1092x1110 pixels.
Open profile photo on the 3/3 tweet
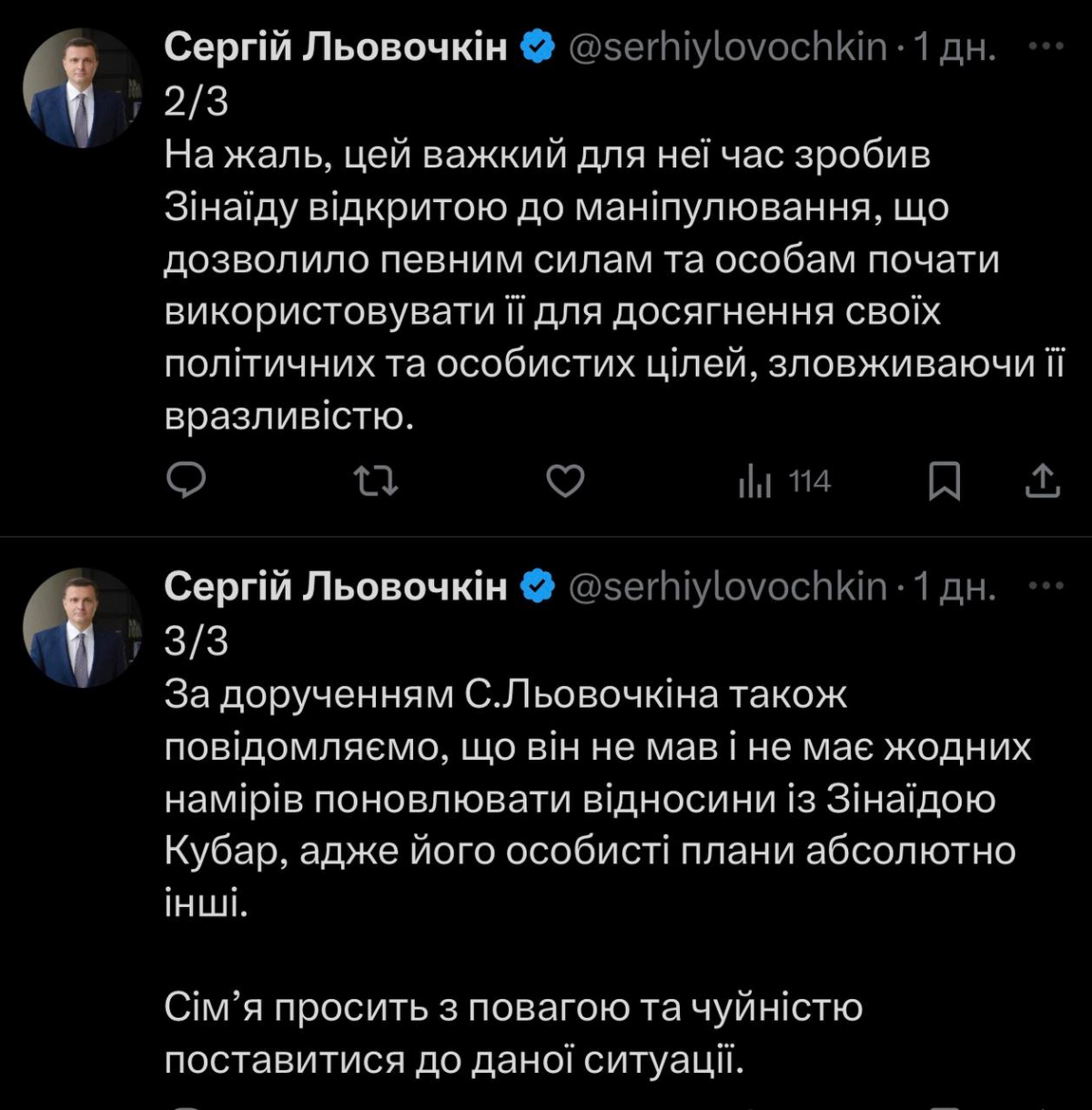(x=82, y=629)
